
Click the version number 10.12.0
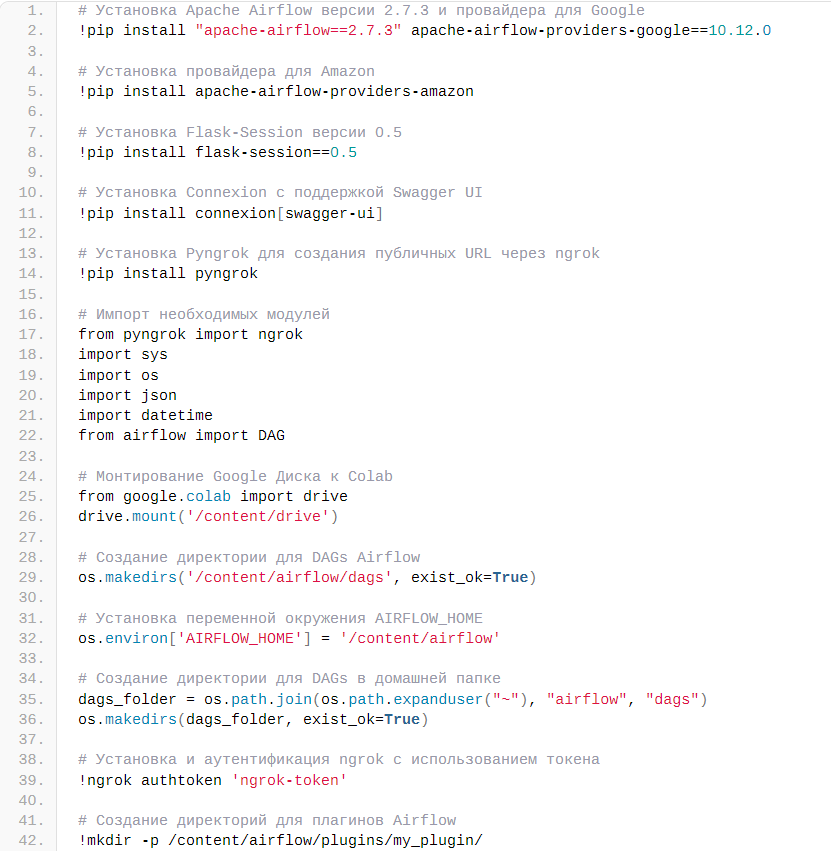(x=740, y=30)
